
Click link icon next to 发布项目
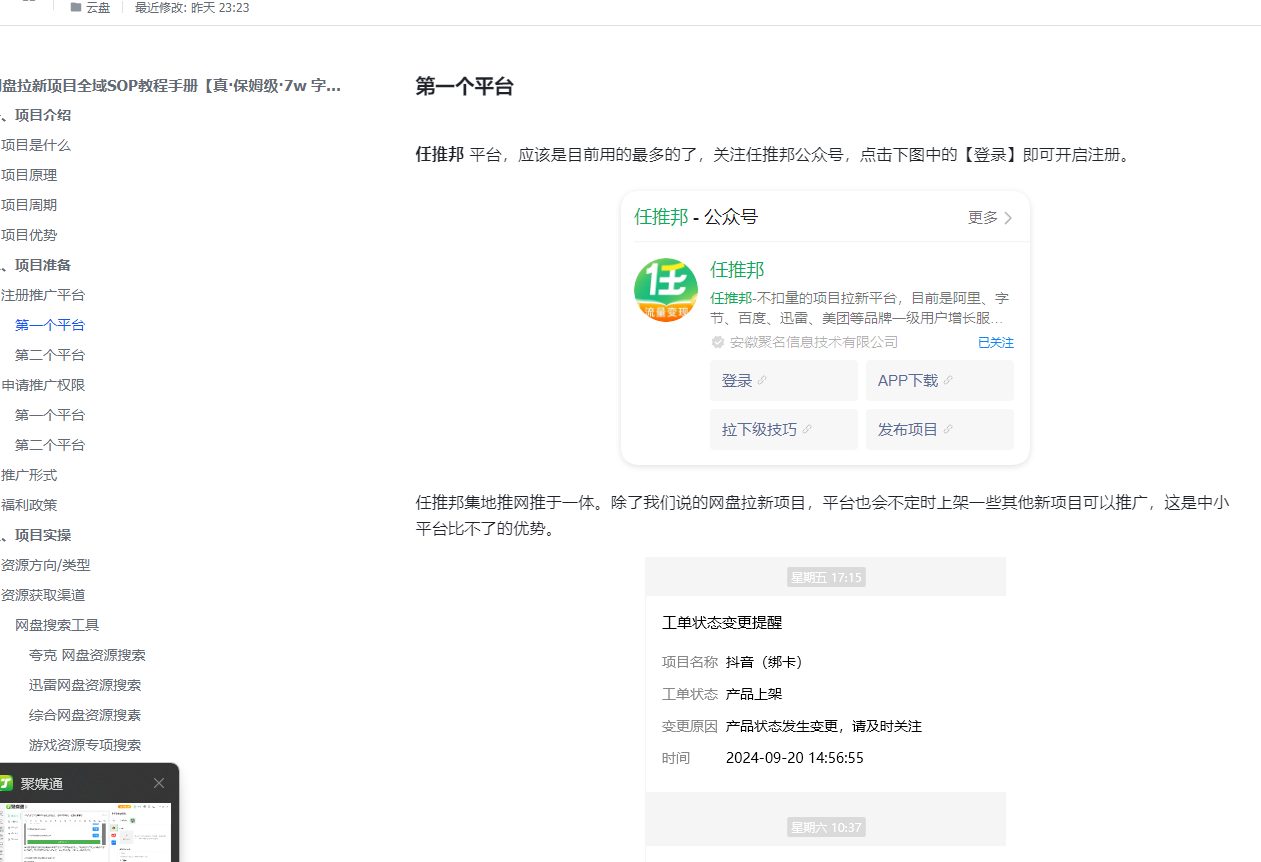(948, 430)
